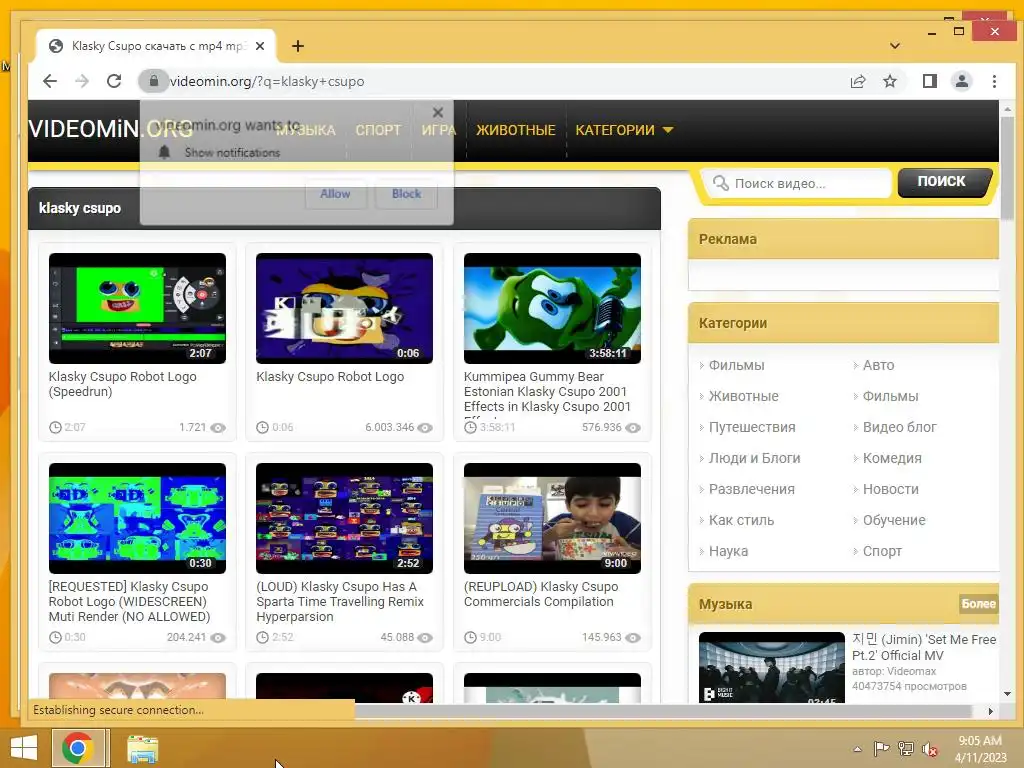Click the Более button in Музыка section

pyautogui.click(x=978, y=604)
